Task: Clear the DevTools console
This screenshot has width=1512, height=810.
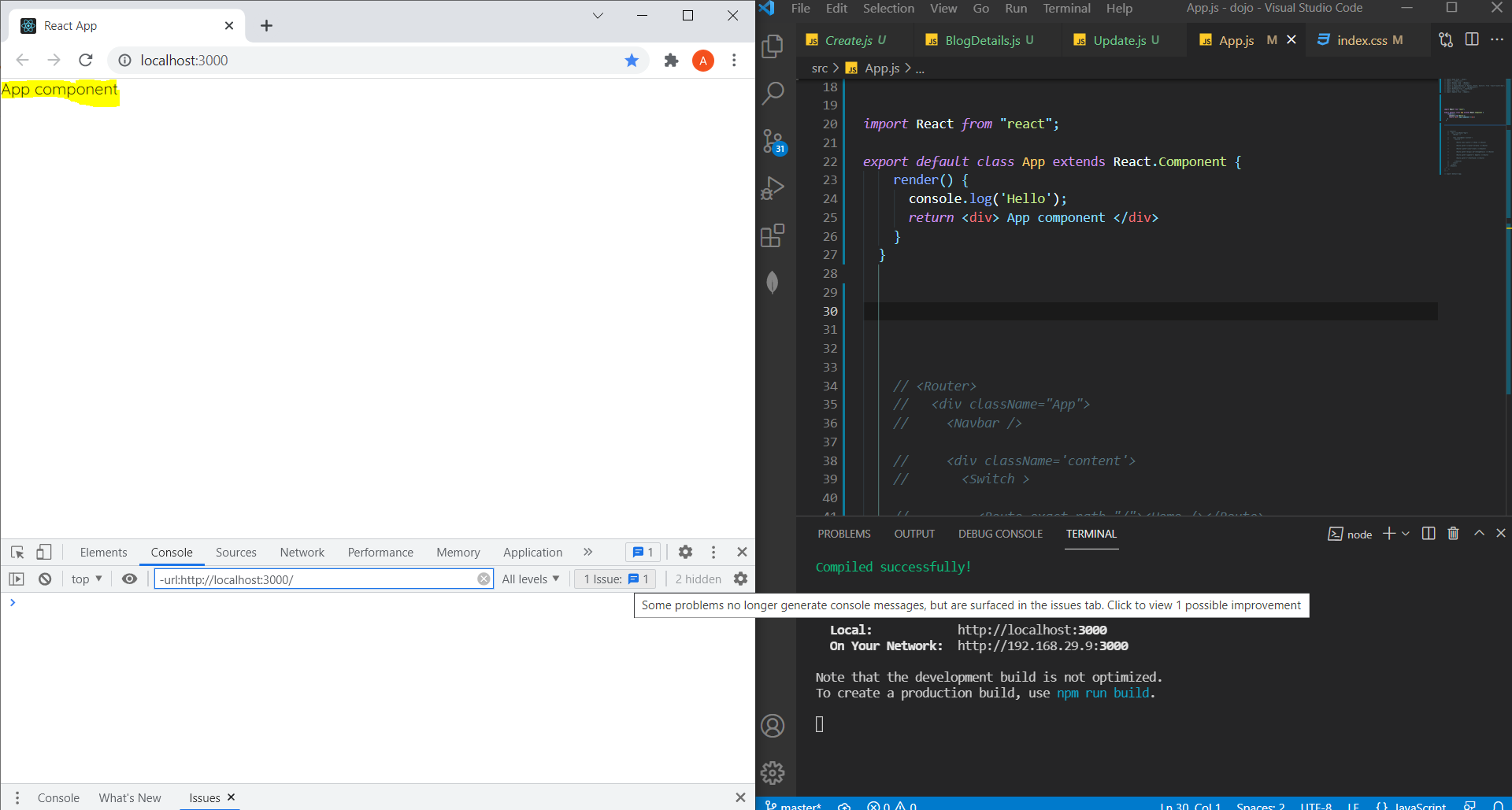Action: point(45,579)
